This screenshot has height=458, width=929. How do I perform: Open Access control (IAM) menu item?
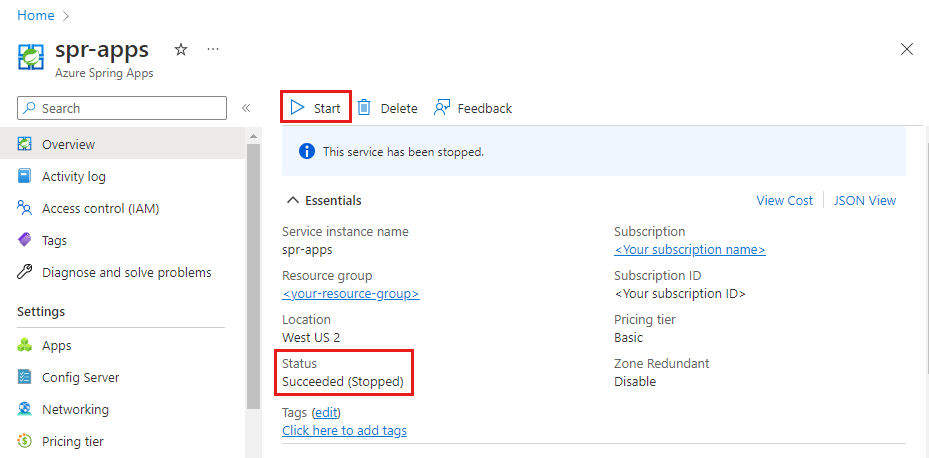click(123, 209)
